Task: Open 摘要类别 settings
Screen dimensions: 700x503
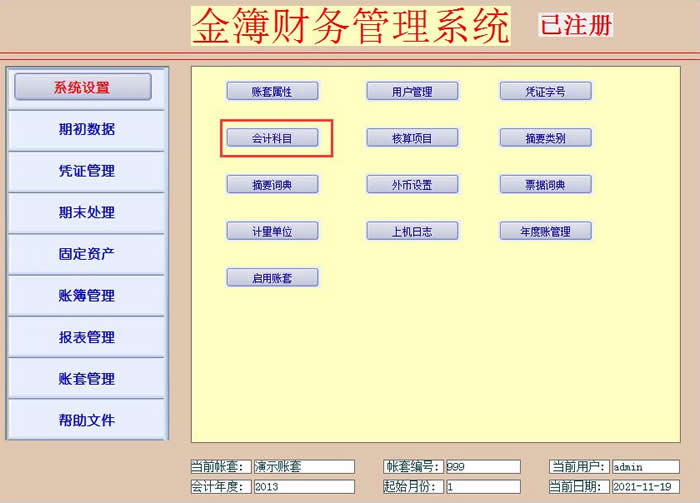Action: 546,138
